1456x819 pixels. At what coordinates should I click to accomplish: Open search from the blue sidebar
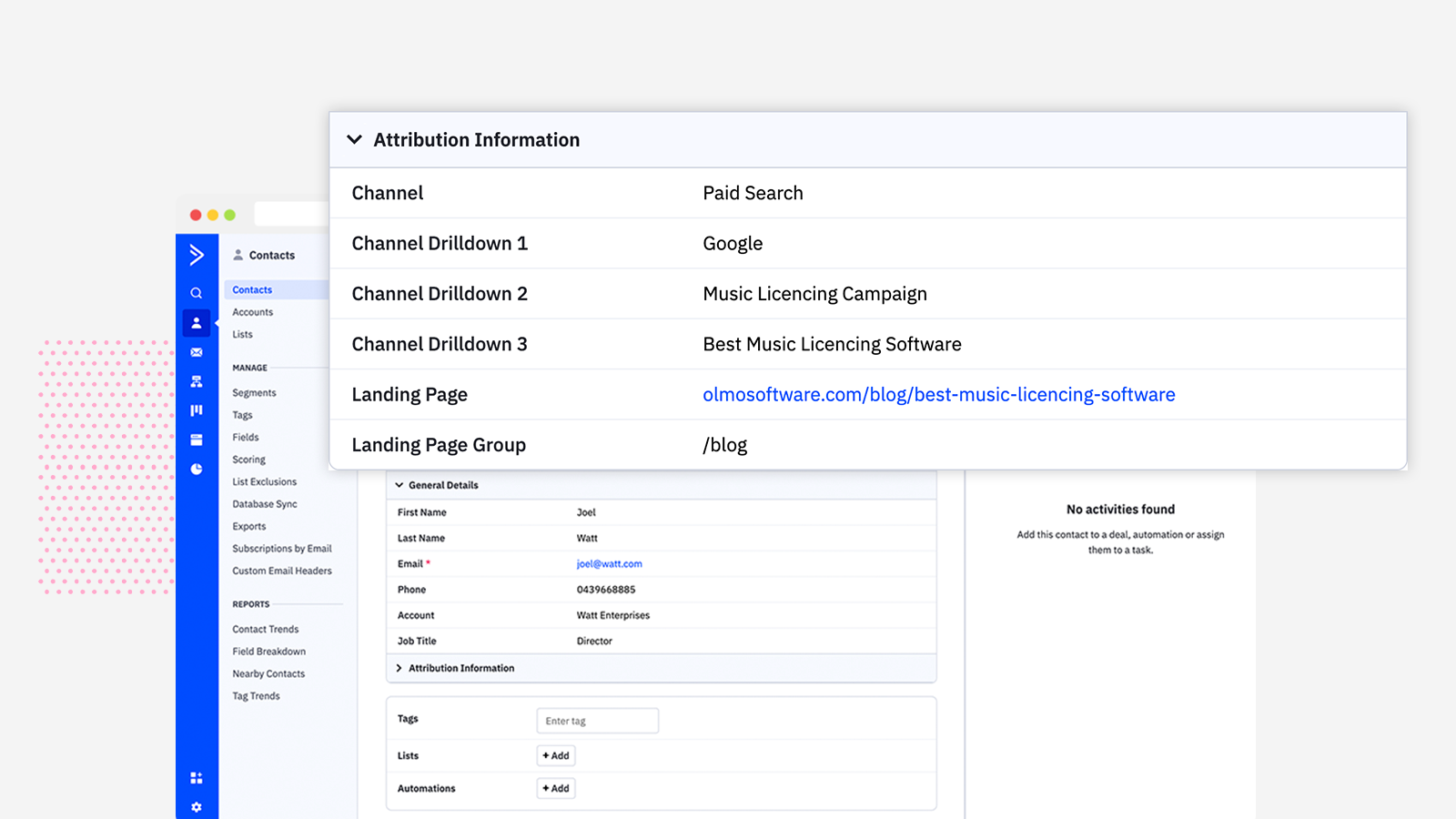(196, 293)
